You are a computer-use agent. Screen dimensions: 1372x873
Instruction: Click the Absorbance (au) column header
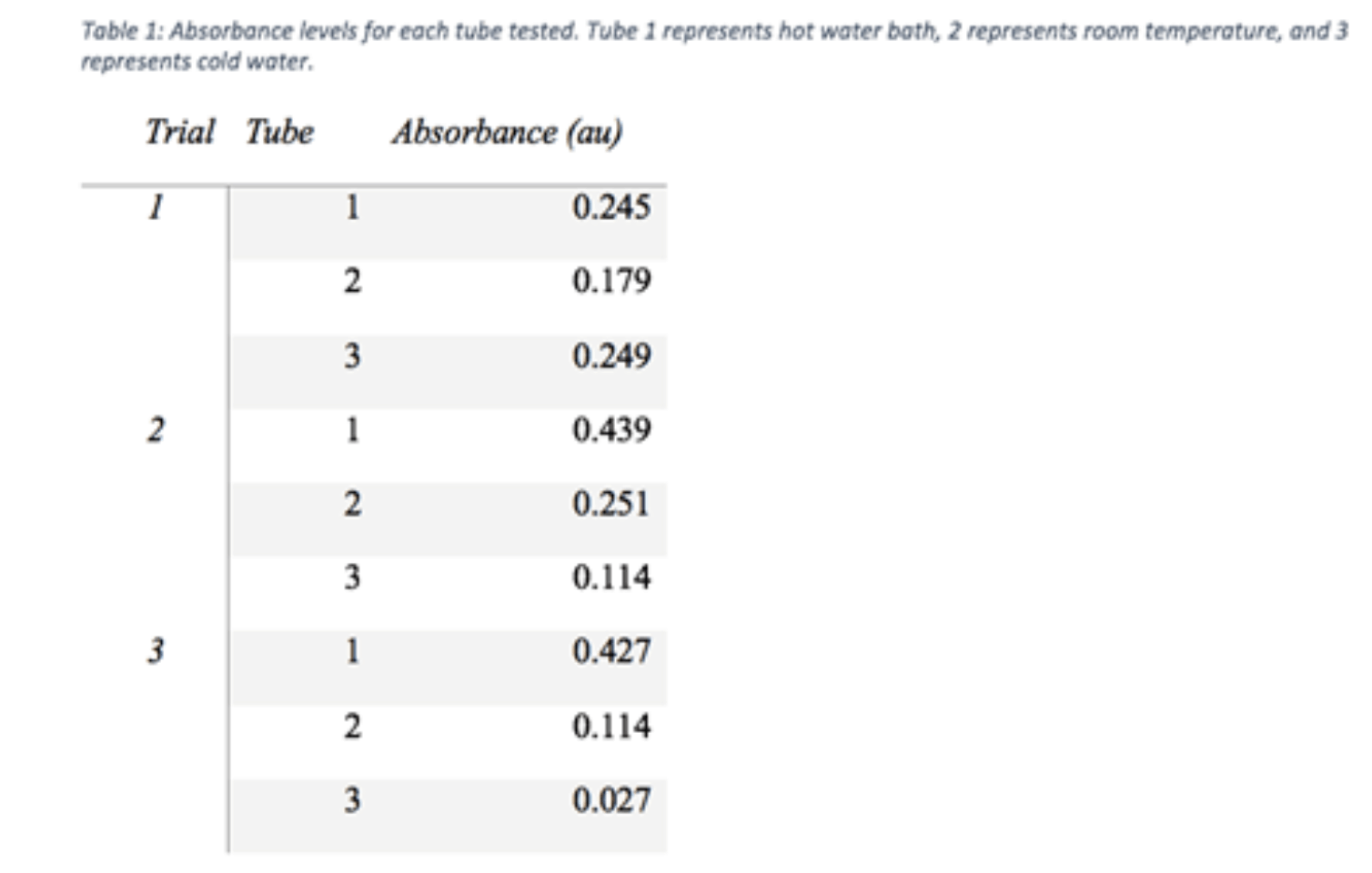coord(507,133)
